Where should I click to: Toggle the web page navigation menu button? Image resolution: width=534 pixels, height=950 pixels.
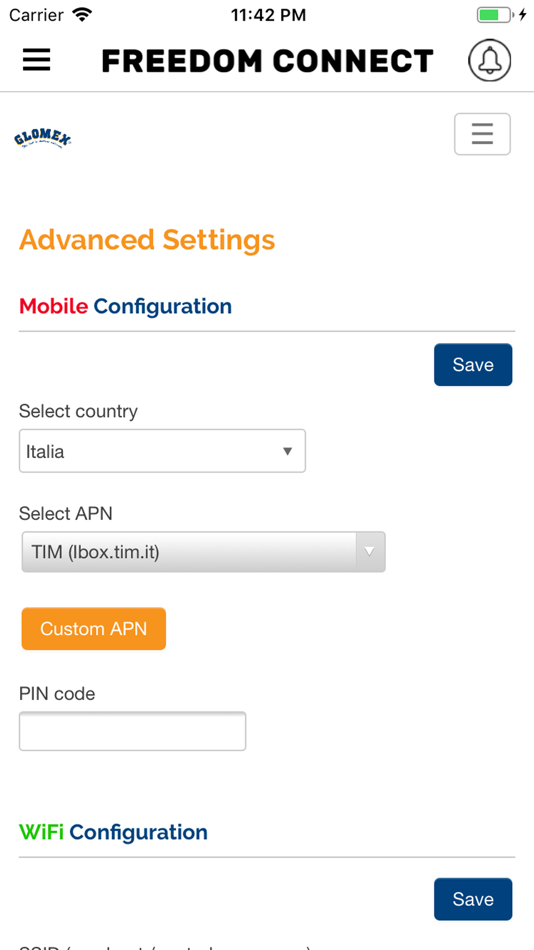tap(482, 134)
